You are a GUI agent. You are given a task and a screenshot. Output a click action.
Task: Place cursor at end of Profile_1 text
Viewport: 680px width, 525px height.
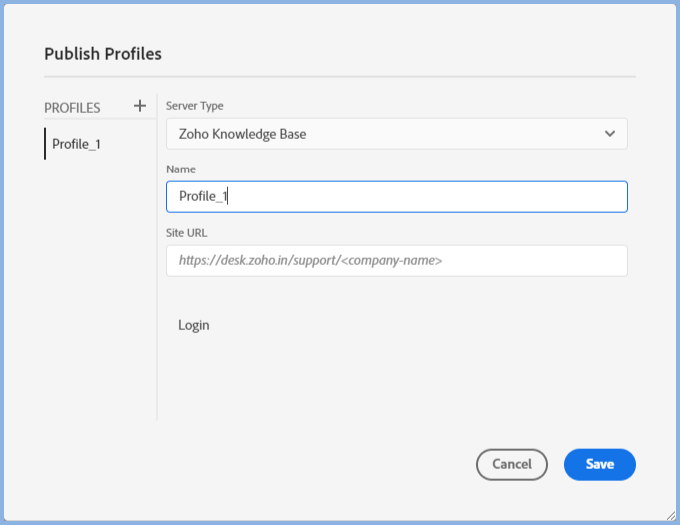pyautogui.click(x=230, y=197)
